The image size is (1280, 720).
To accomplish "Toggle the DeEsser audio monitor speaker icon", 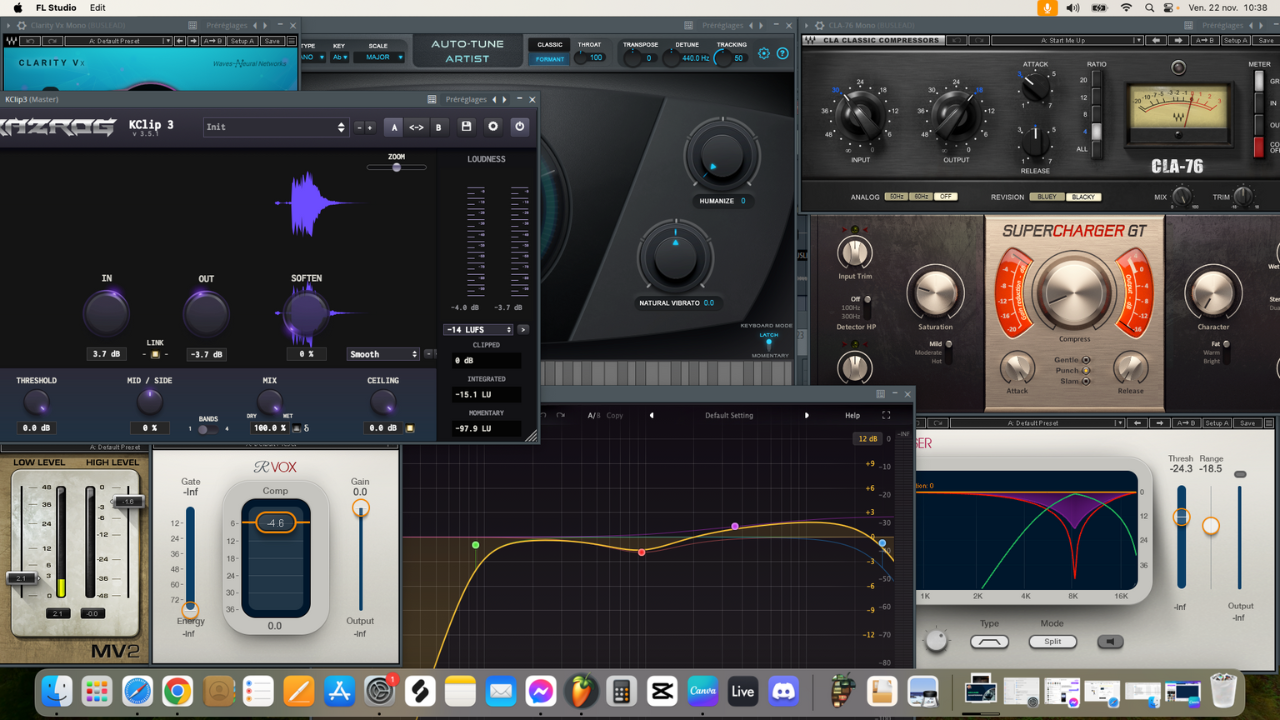I will click(1110, 642).
